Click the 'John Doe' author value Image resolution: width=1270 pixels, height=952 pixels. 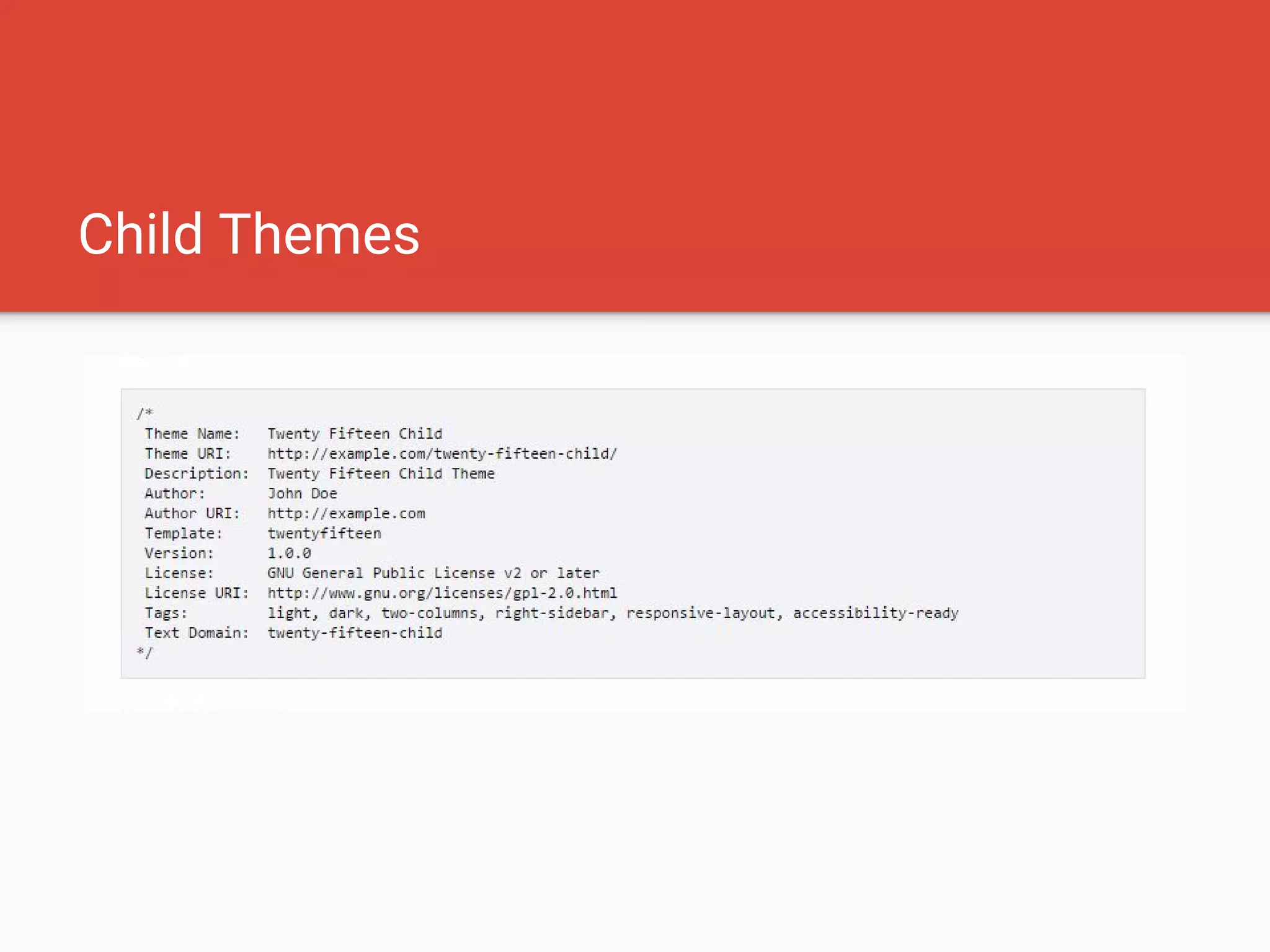click(303, 493)
